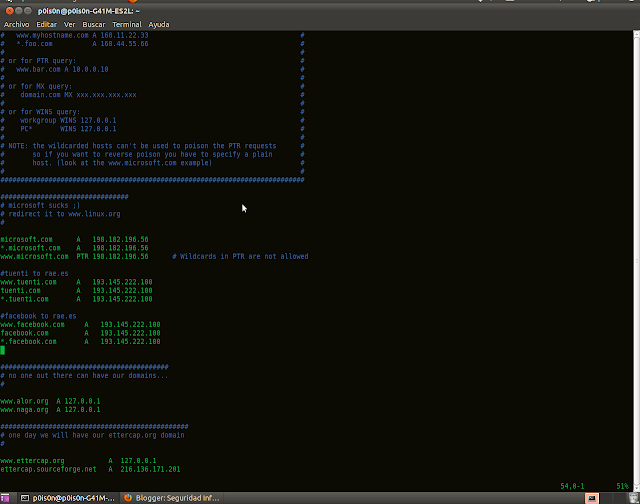The width and height of the screenshot is (640, 504).
Task: Open the Ver menu
Action: (69, 24)
